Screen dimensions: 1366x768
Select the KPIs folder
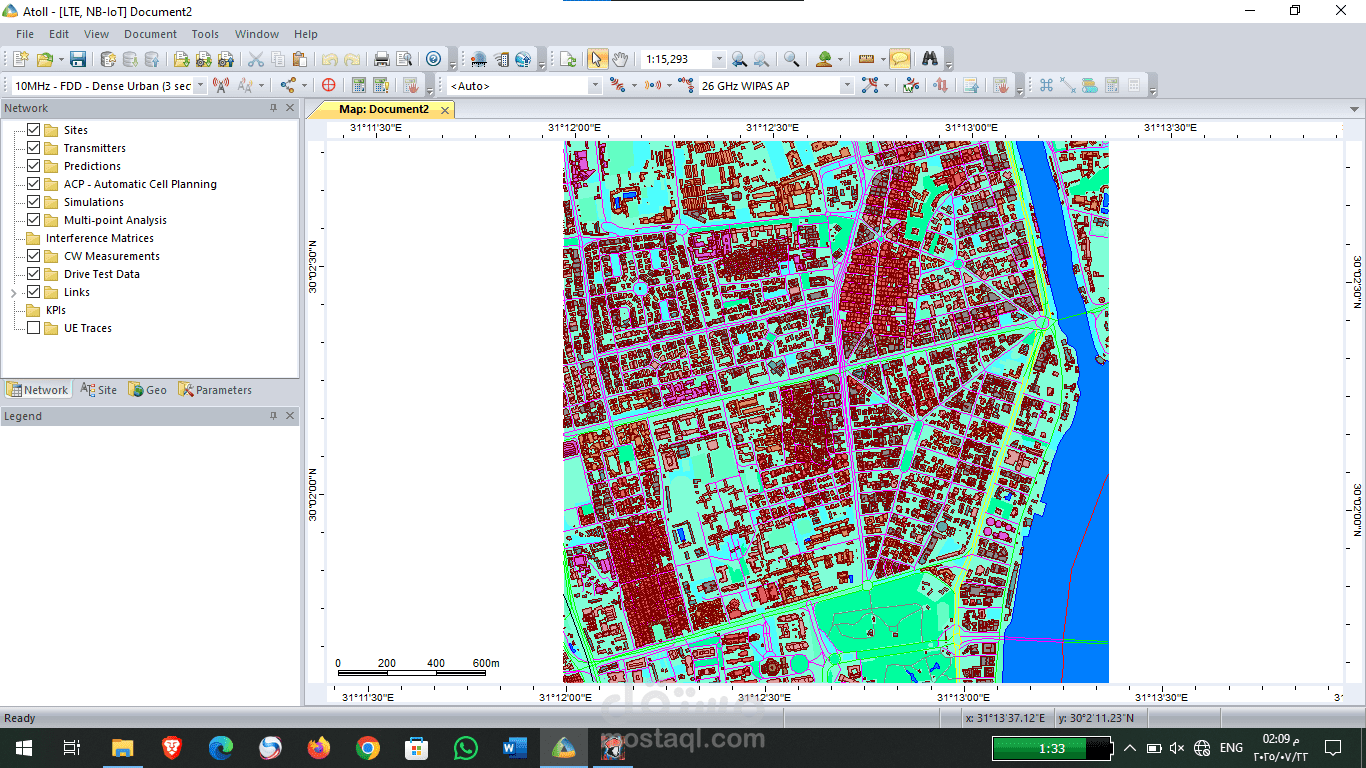(x=46, y=310)
